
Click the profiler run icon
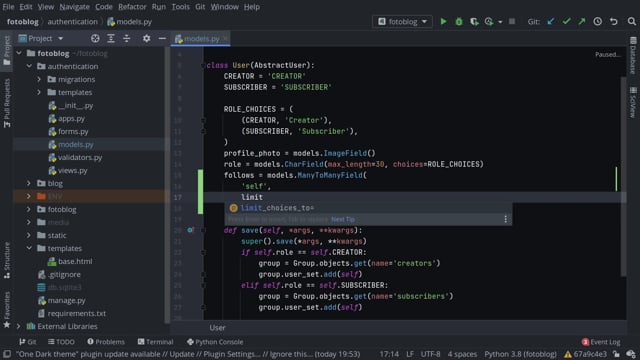click(x=489, y=22)
